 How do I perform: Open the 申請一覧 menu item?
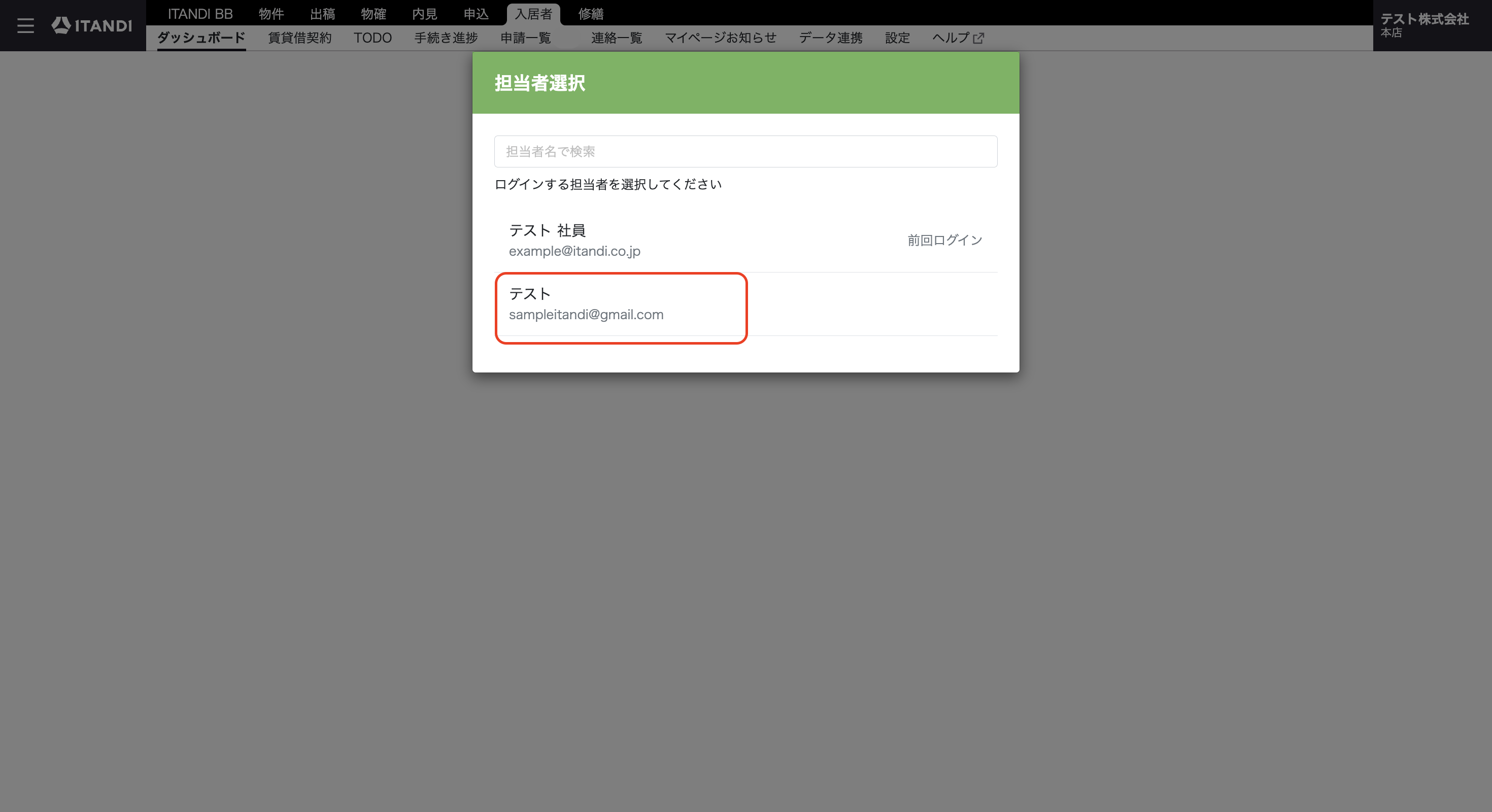(525, 38)
